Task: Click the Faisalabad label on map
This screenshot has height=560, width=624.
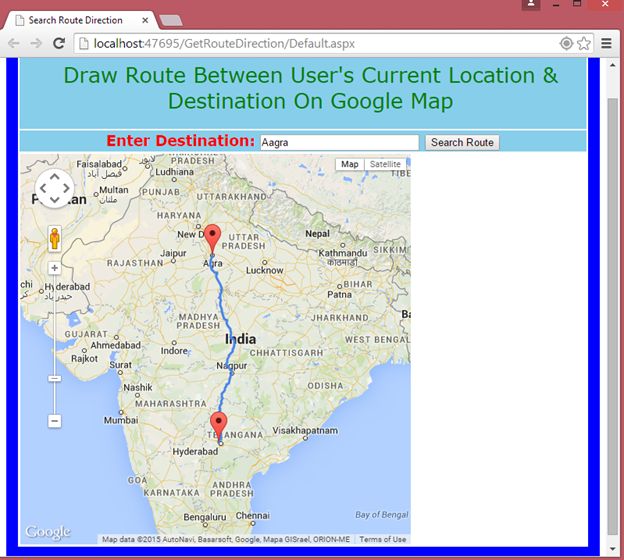Action: [x=99, y=164]
